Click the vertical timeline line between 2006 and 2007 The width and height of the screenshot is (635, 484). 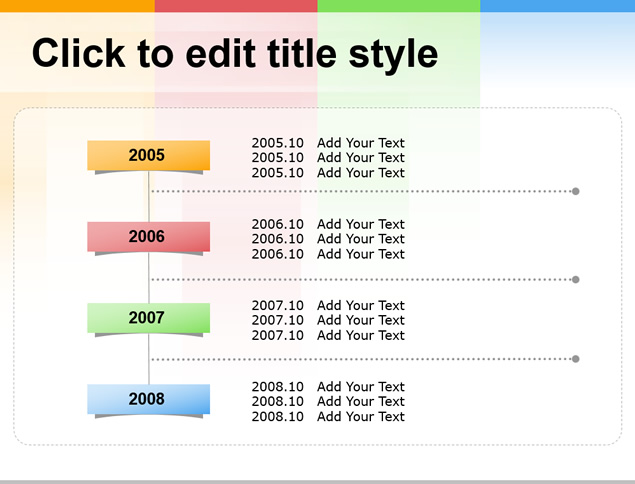[x=149, y=277]
